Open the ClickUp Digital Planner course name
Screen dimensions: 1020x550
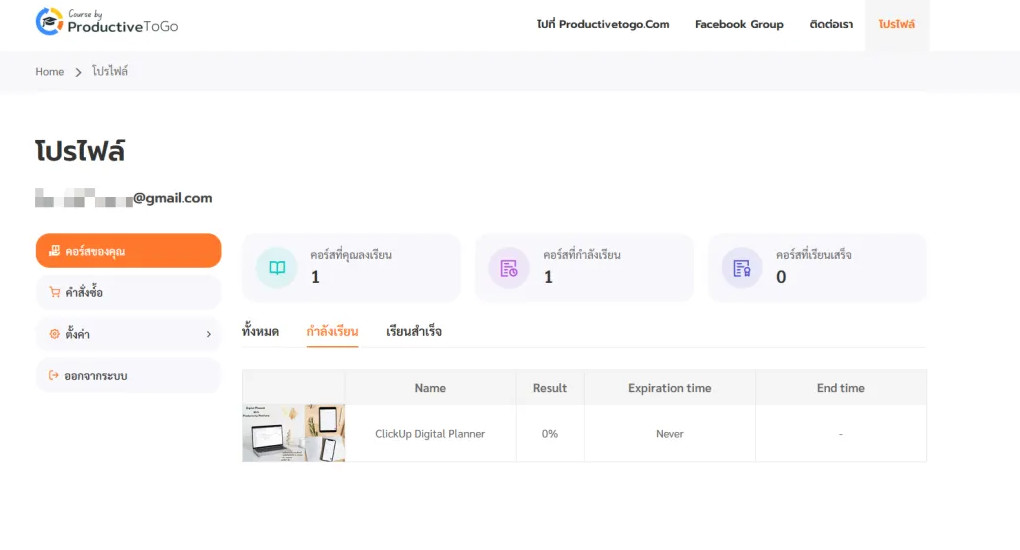pyautogui.click(x=430, y=433)
